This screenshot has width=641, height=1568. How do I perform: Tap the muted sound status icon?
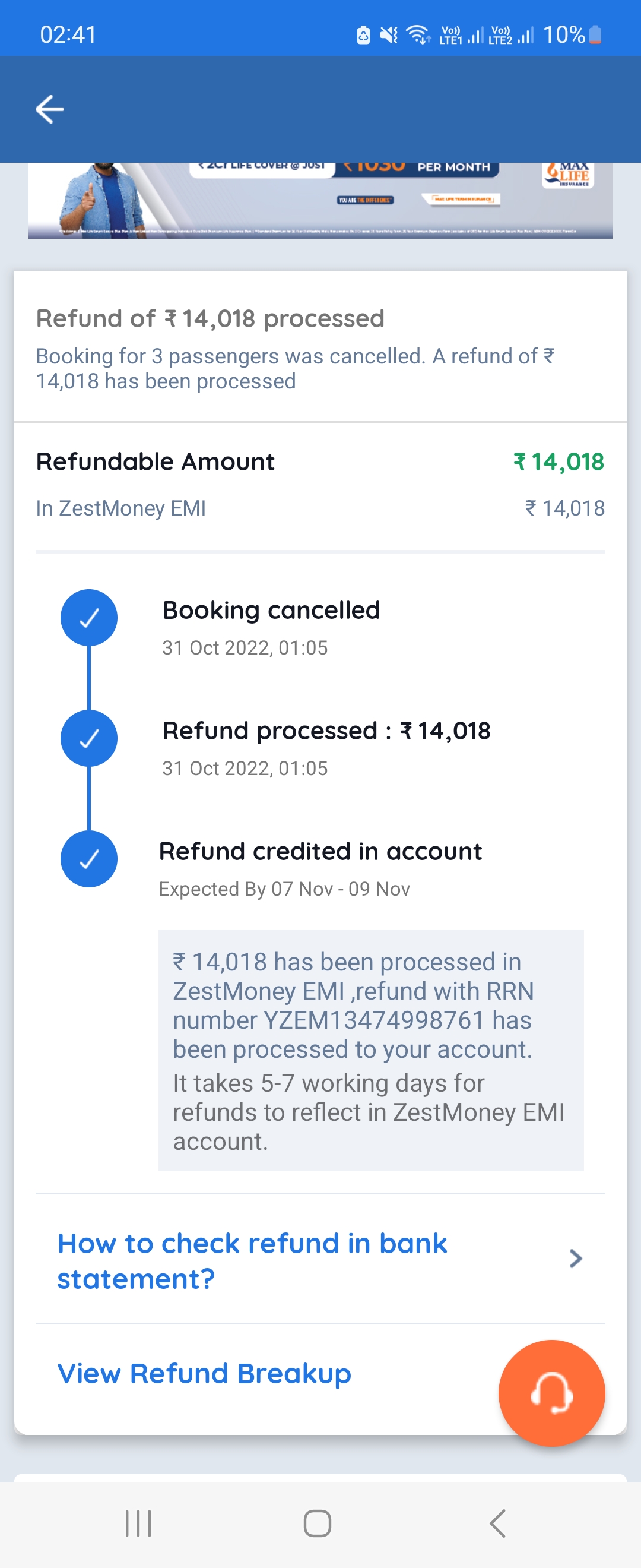389,34
